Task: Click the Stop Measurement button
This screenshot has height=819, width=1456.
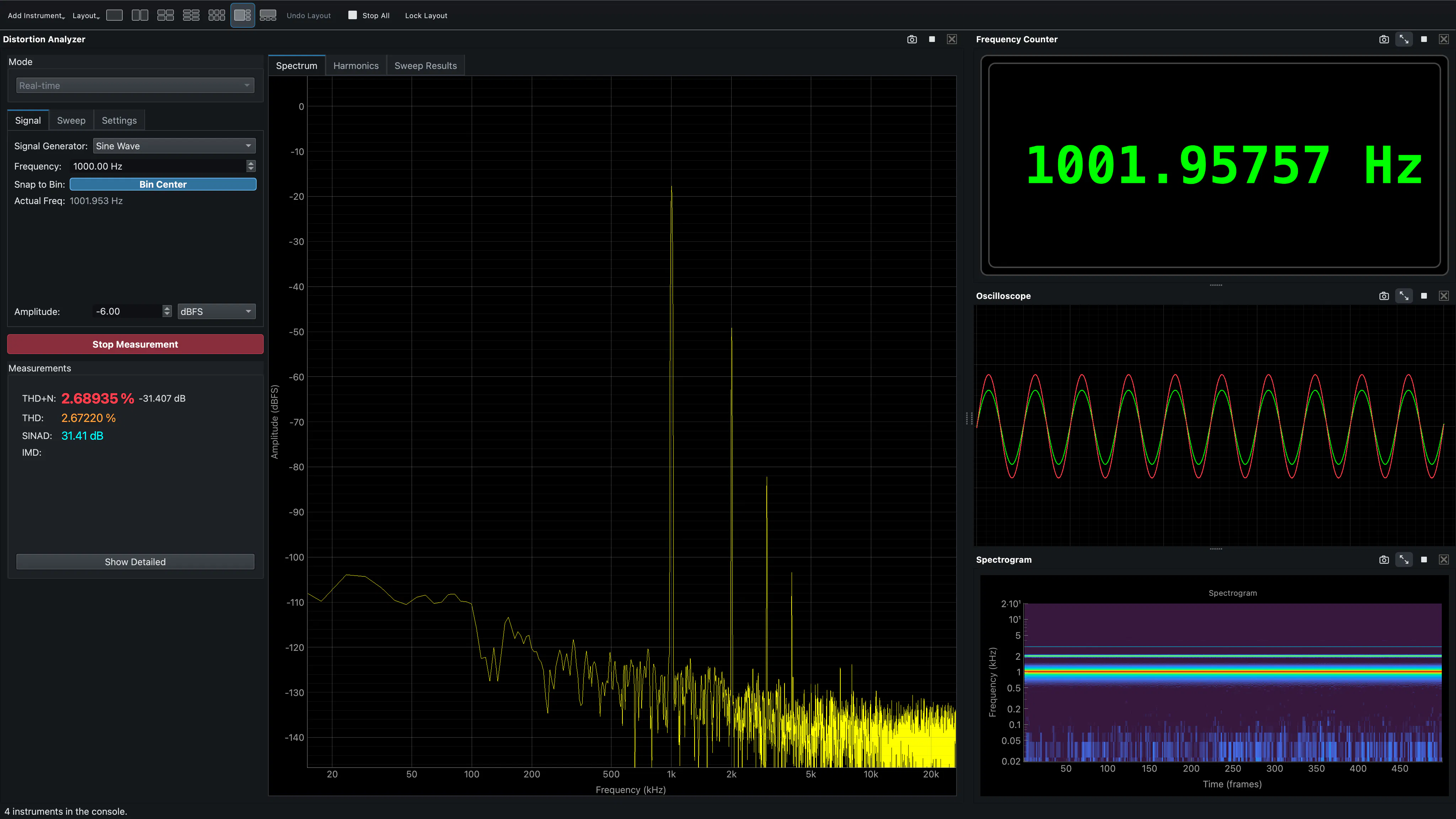Action: point(135,344)
